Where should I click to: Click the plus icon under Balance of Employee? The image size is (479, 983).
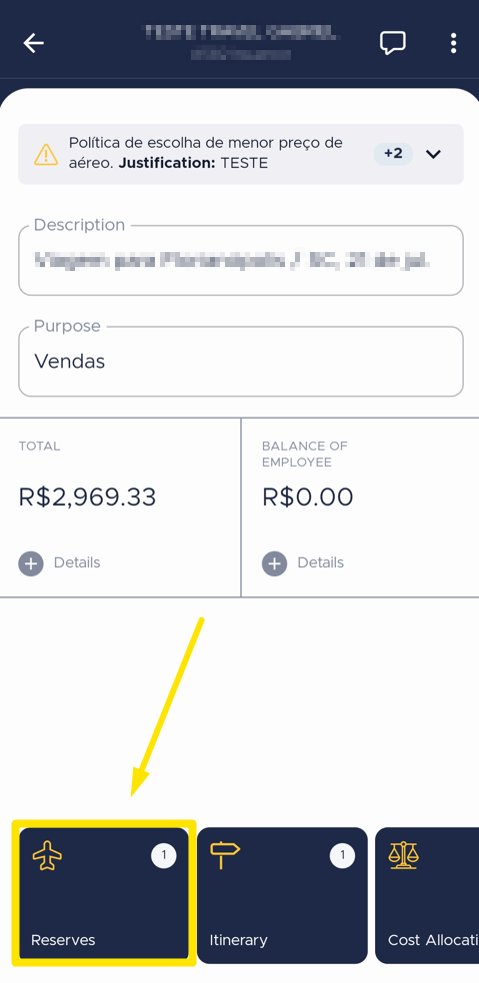pyautogui.click(x=274, y=564)
